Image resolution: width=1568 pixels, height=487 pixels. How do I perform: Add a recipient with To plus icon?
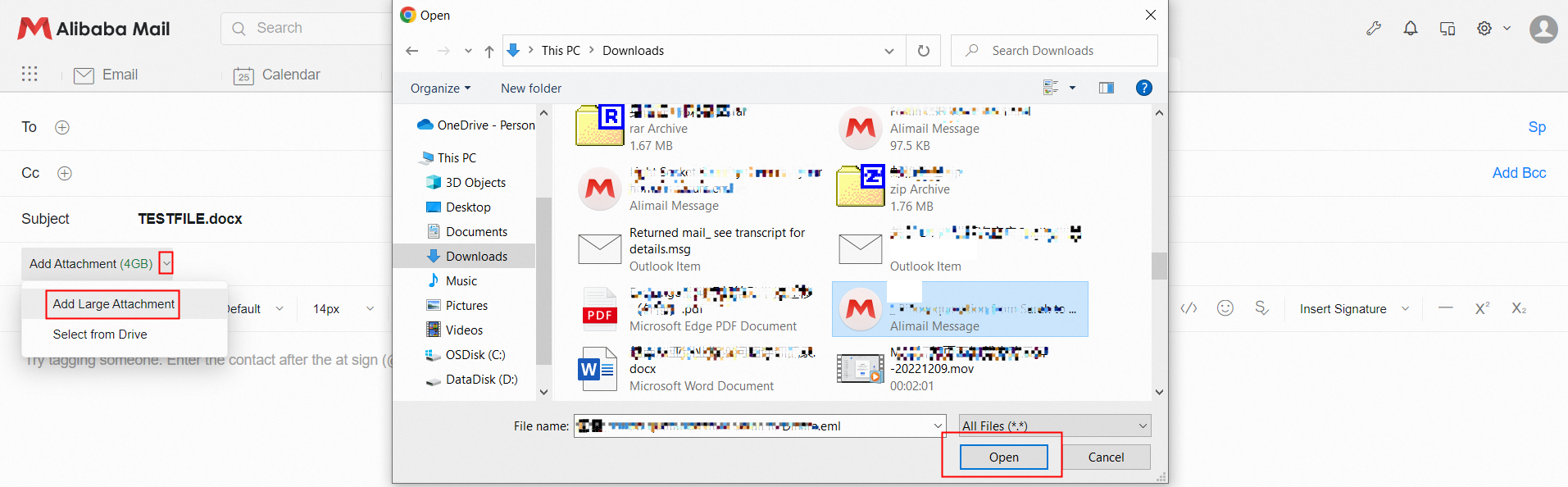[x=62, y=127]
